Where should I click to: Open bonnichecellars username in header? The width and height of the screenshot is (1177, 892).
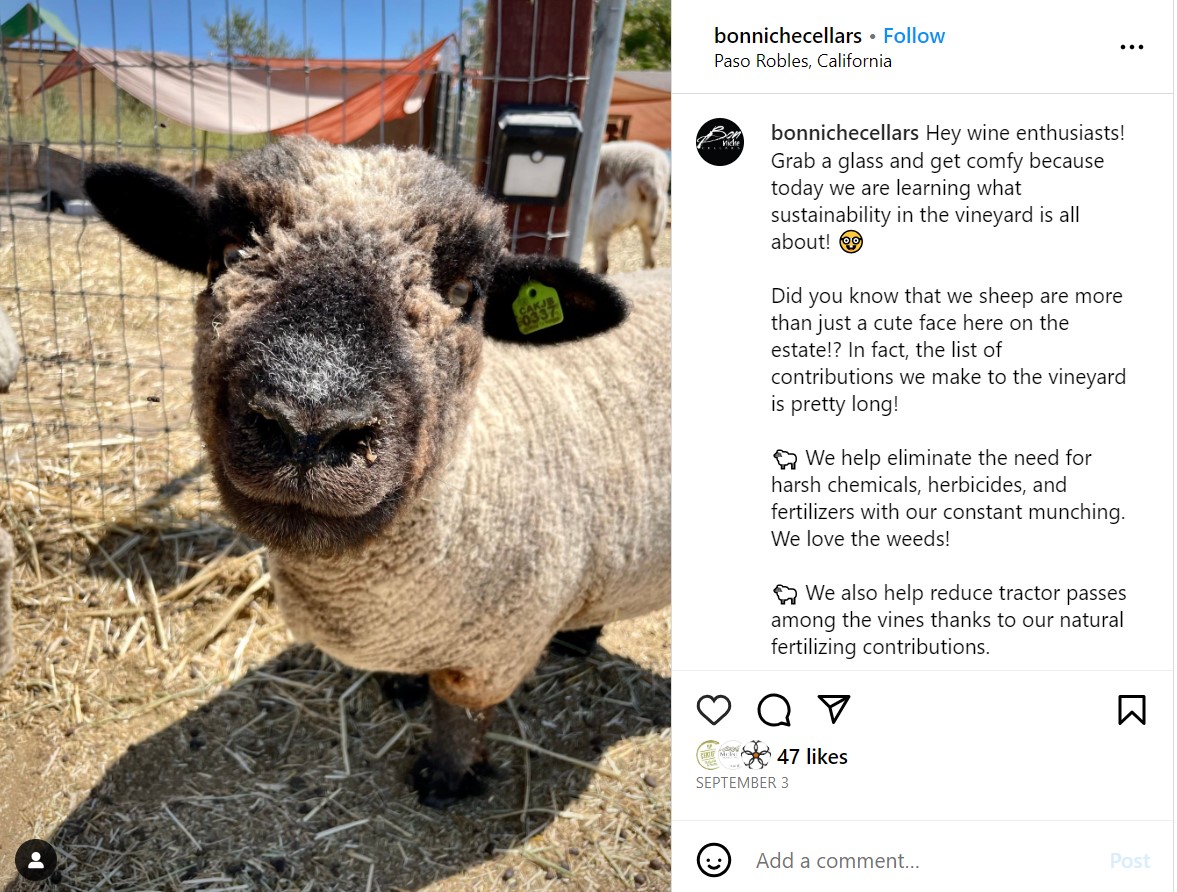click(787, 35)
